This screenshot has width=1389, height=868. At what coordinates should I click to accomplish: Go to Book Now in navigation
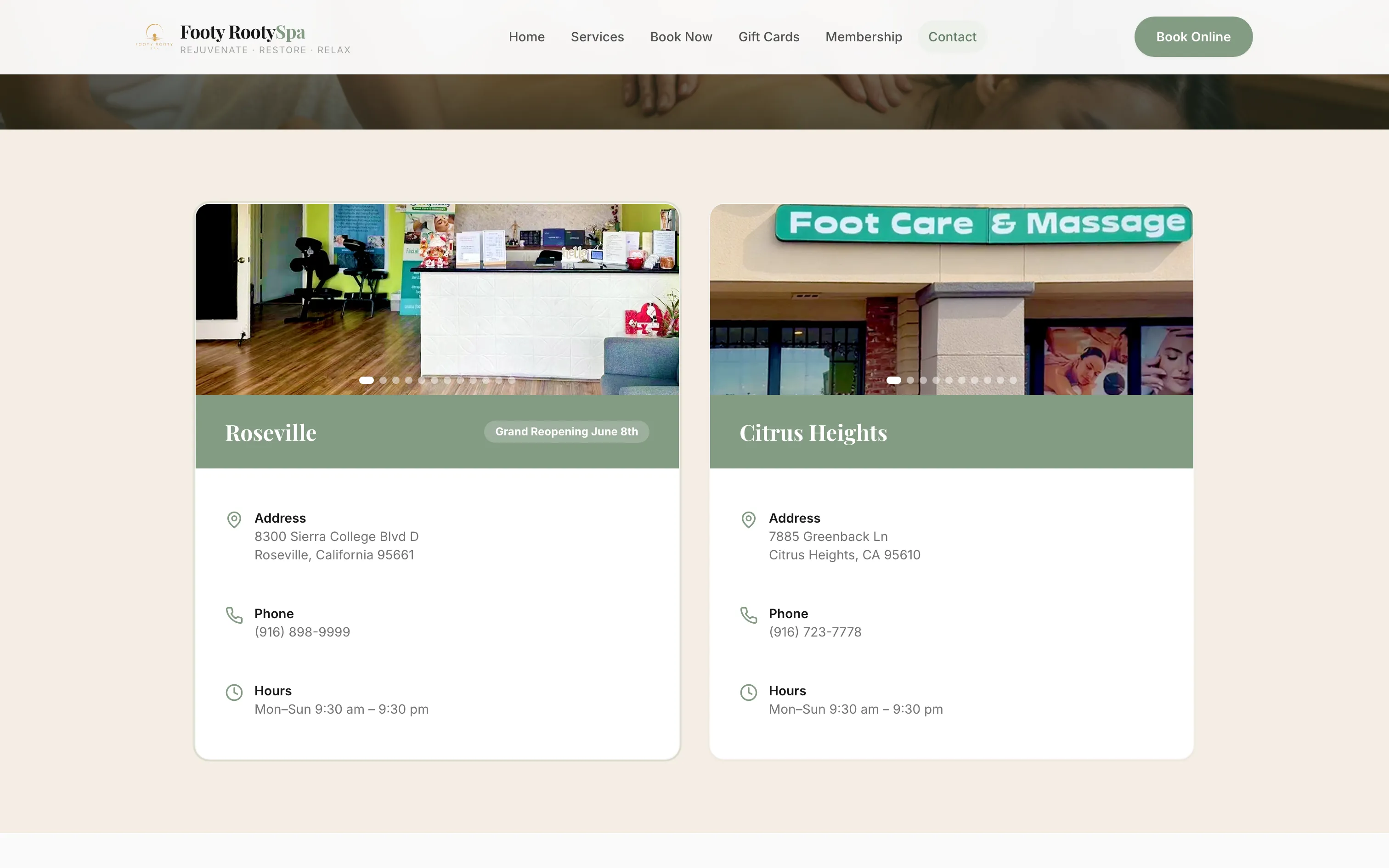pyautogui.click(x=681, y=37)
